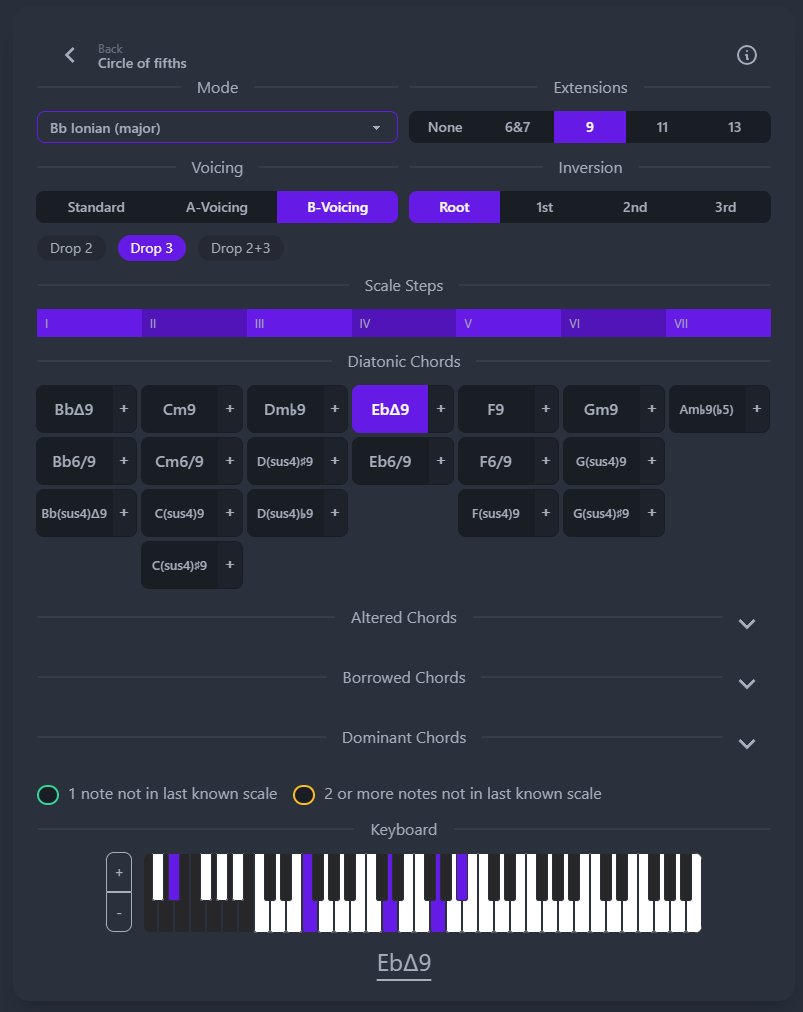Select the 11 extension option

(662, 127)
